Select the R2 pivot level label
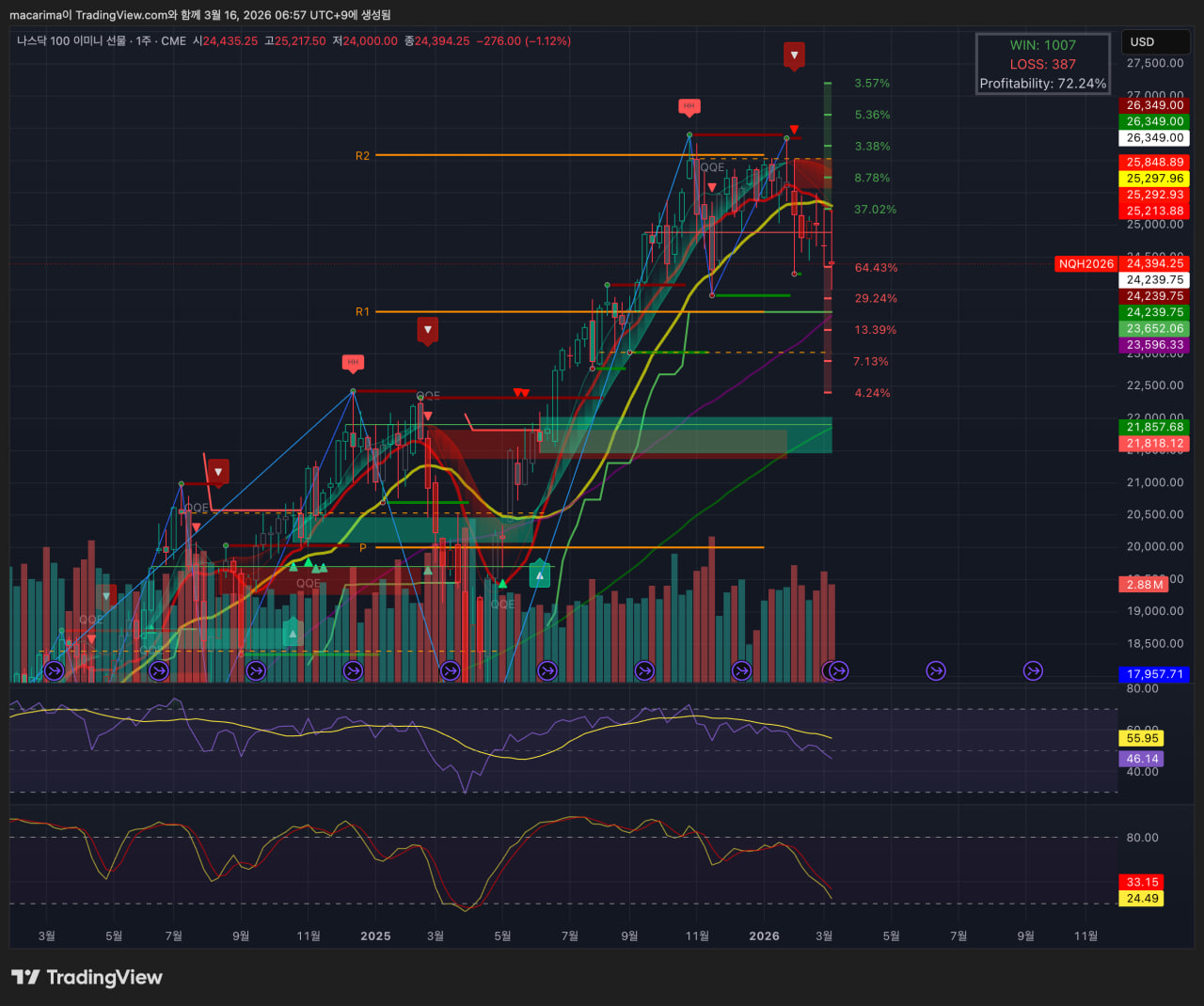This screenshot has height=1006, width=1204. click(x=362, y=156)
